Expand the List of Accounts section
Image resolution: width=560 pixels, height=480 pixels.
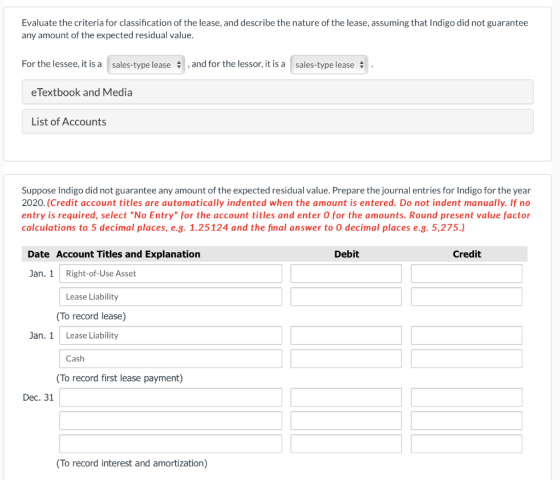[278, 122]
